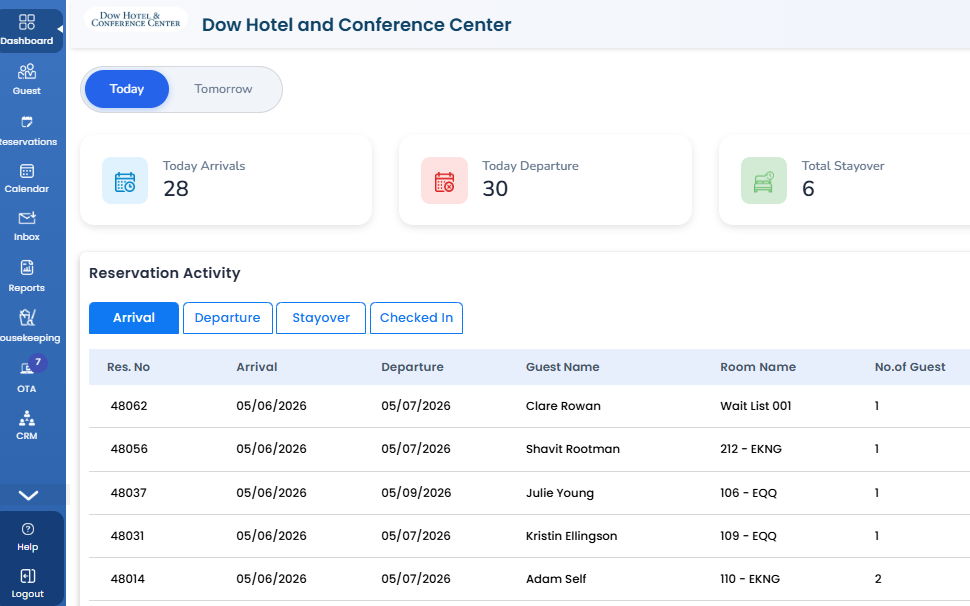Click the No.of Guest column header
The height and width of the screenshot is (606, 970).
(910, 367)
